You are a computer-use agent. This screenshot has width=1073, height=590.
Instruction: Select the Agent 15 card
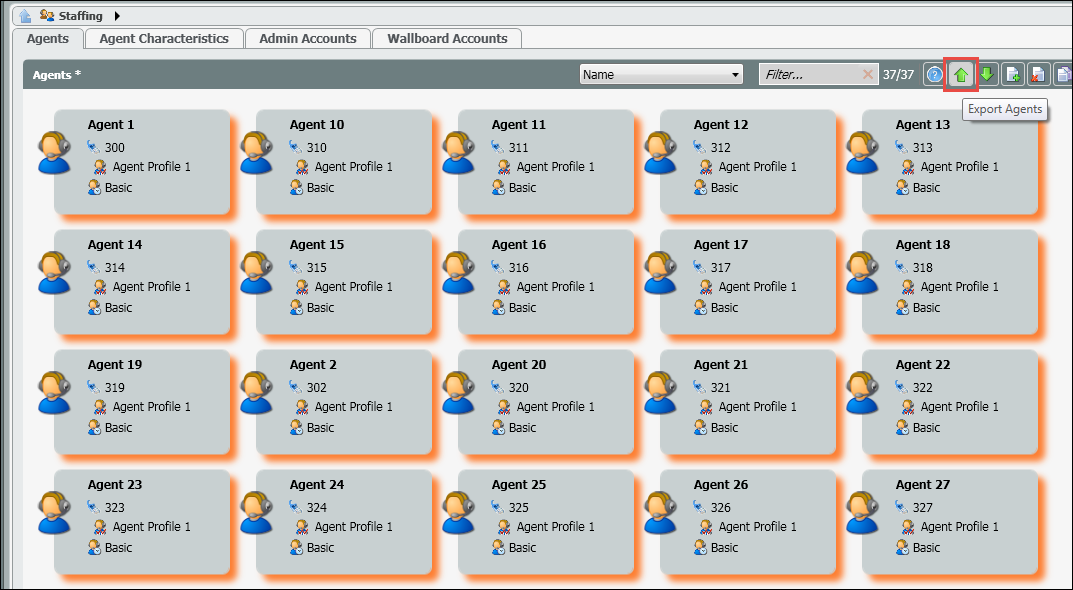(344, 275)
